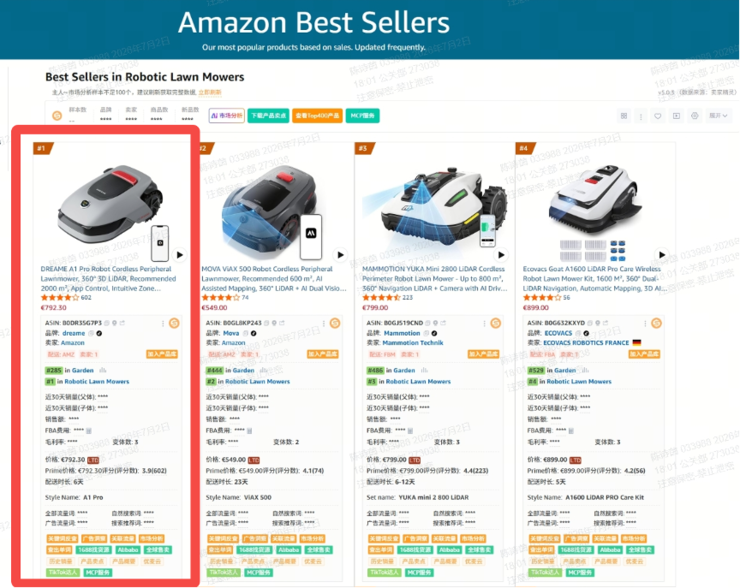Switch to grid view icon in toolbar

click(624, 116)
